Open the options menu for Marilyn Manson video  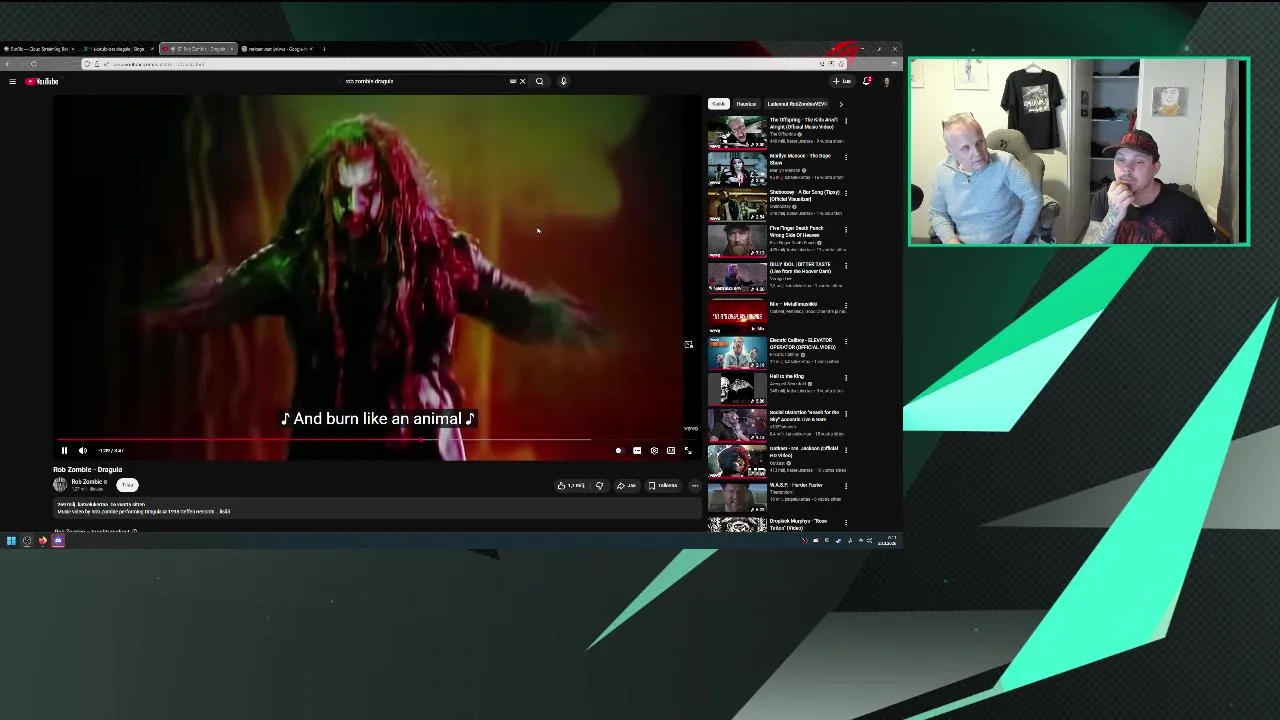click(846, 157)
